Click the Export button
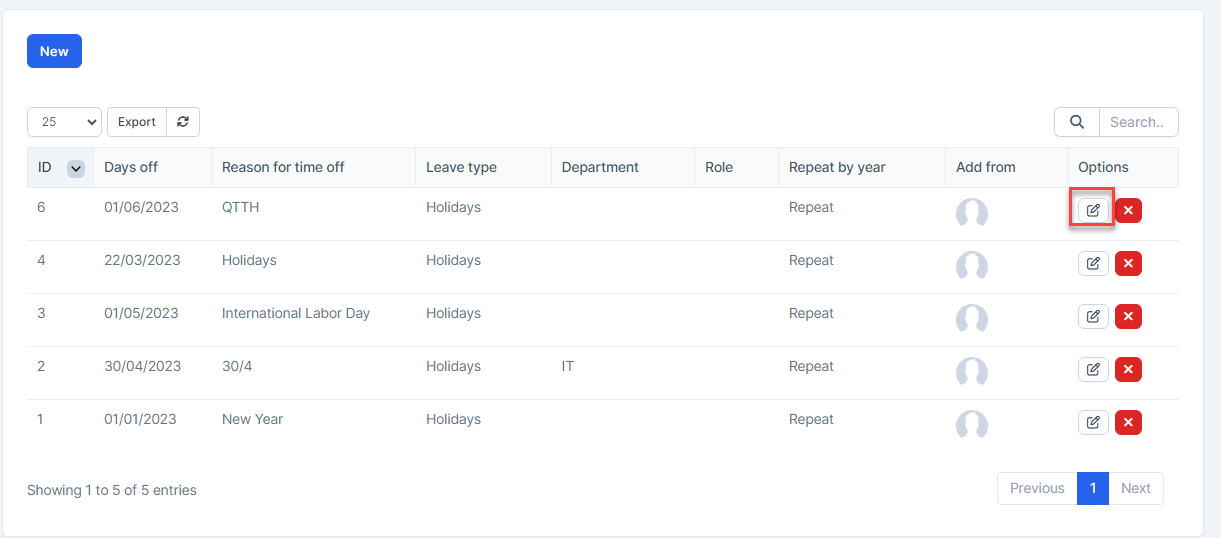 click(x=137, y=122)
